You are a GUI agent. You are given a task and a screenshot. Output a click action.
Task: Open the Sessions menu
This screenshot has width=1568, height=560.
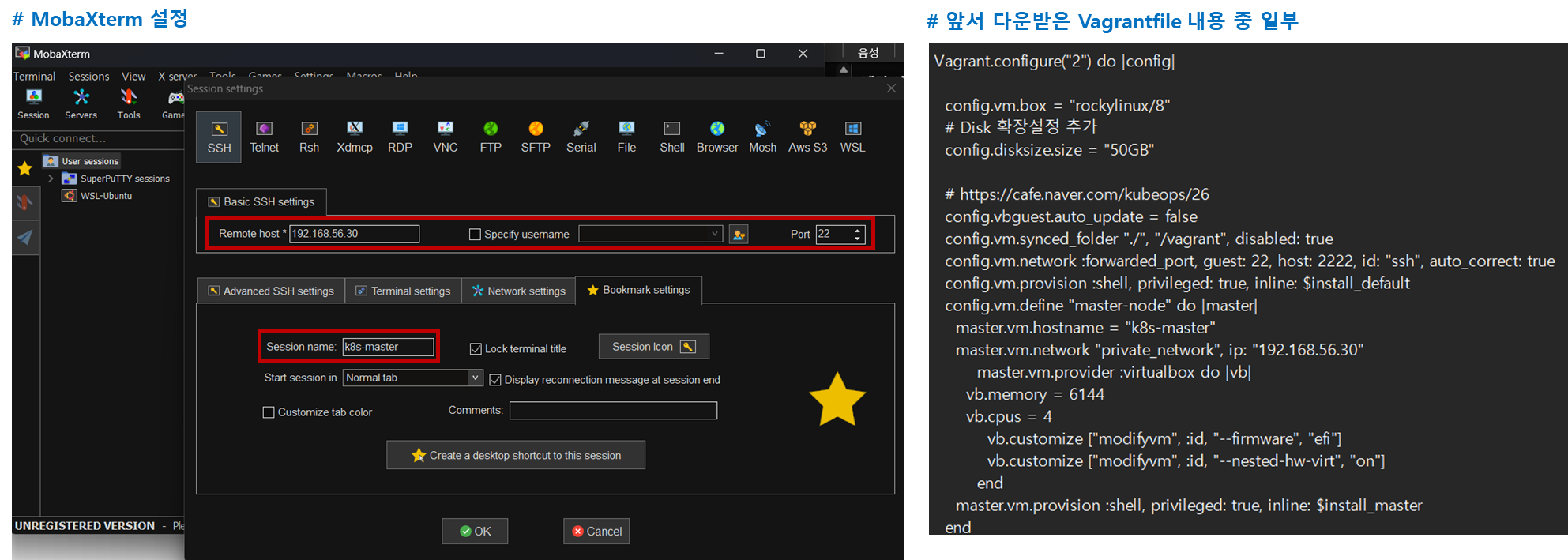(x=88, y=77)
